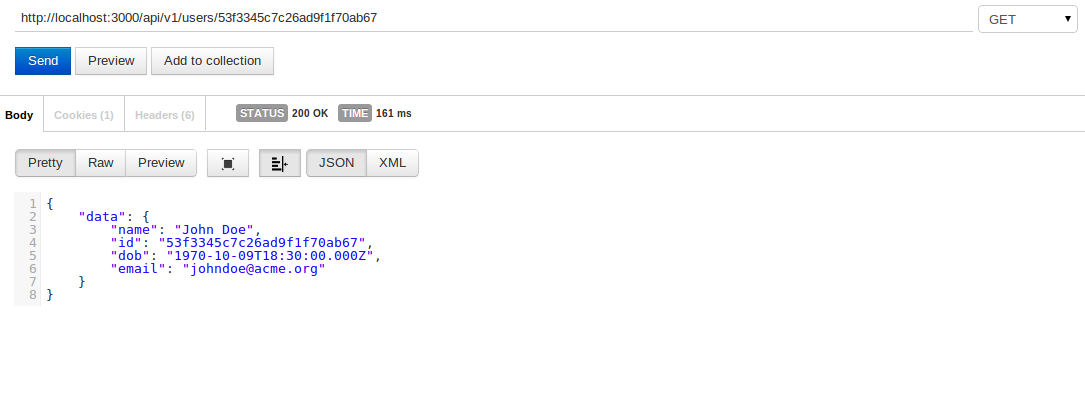
Task: Select the Body tab
Action: click(19, 115)
